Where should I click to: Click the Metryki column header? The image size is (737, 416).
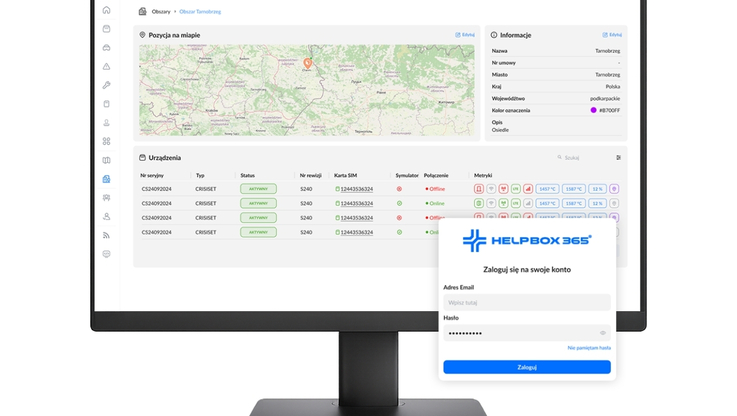tap(483, 175)
